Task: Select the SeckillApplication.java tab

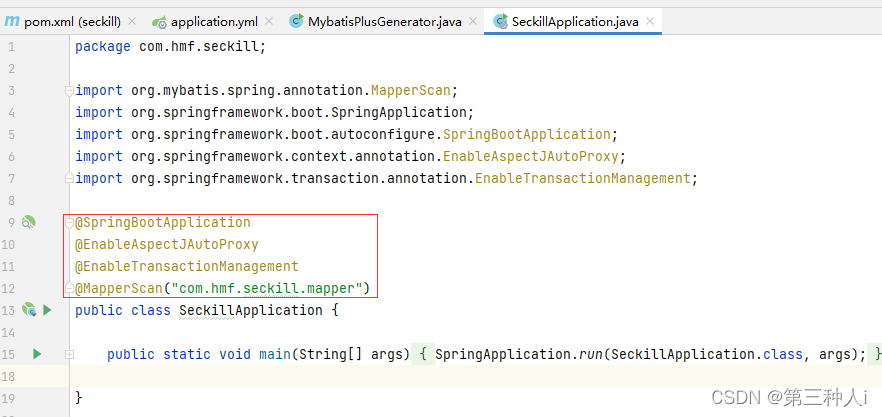Action: (x=575, y=21)
